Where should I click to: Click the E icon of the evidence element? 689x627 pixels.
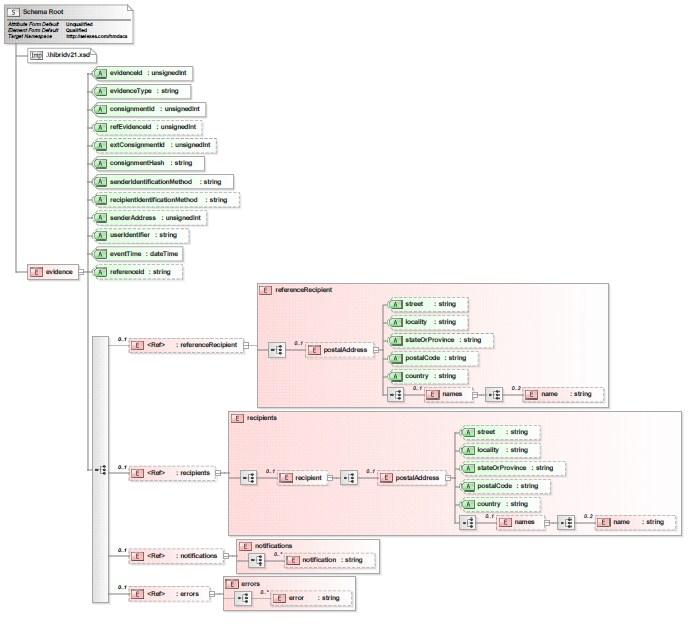(x=36, y=272)
